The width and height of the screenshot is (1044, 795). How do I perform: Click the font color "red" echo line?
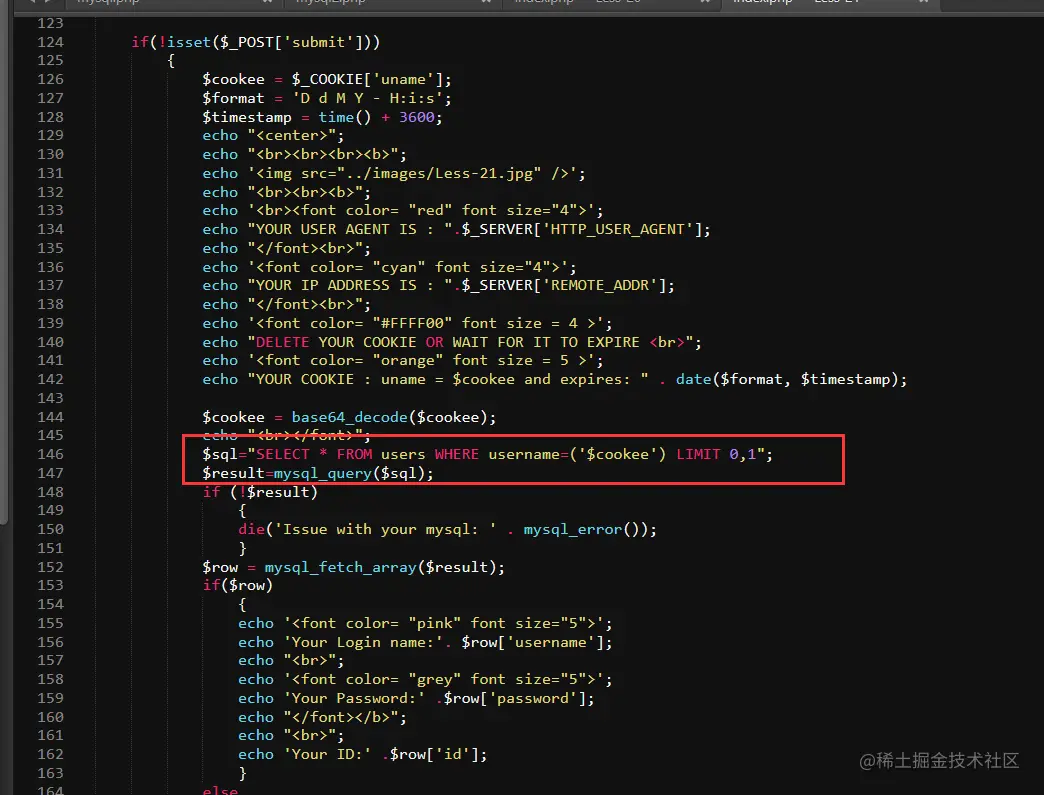pos(403,210)
